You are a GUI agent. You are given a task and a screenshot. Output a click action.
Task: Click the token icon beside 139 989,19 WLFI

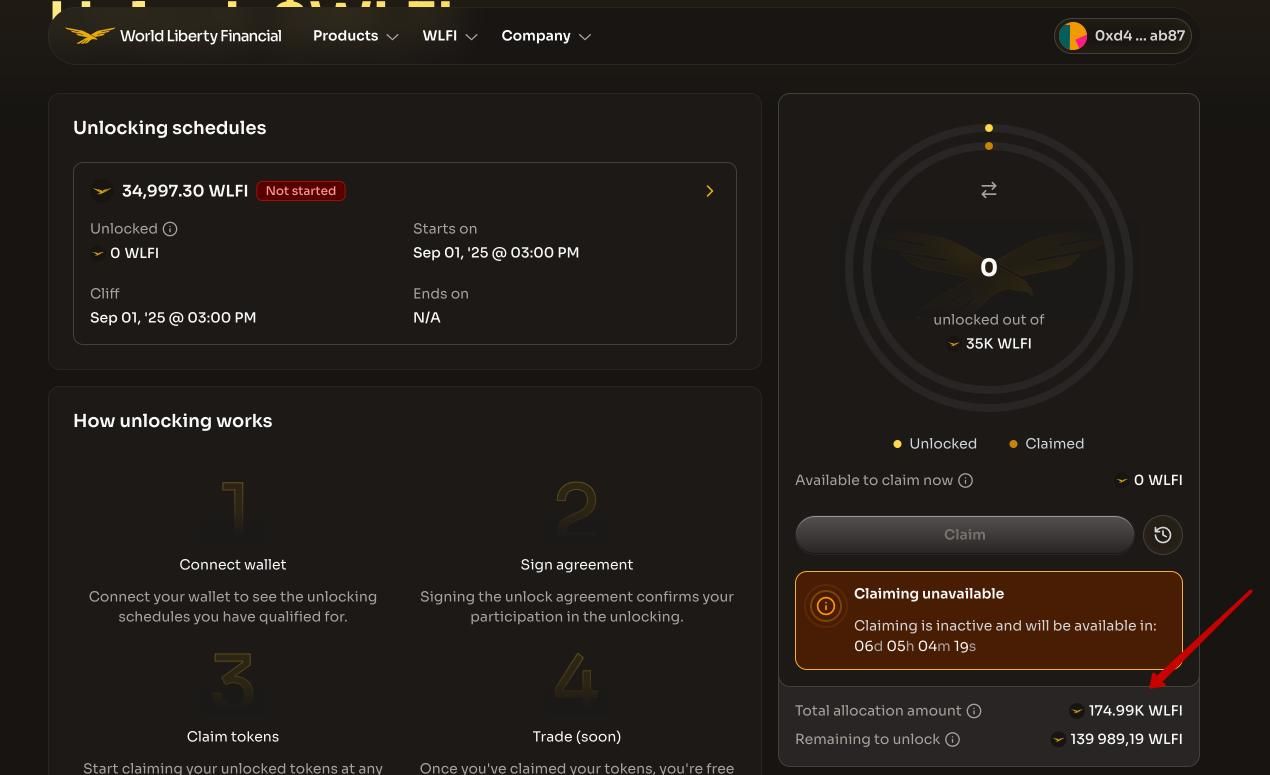pyautogui.click(x=1058, y=740)
